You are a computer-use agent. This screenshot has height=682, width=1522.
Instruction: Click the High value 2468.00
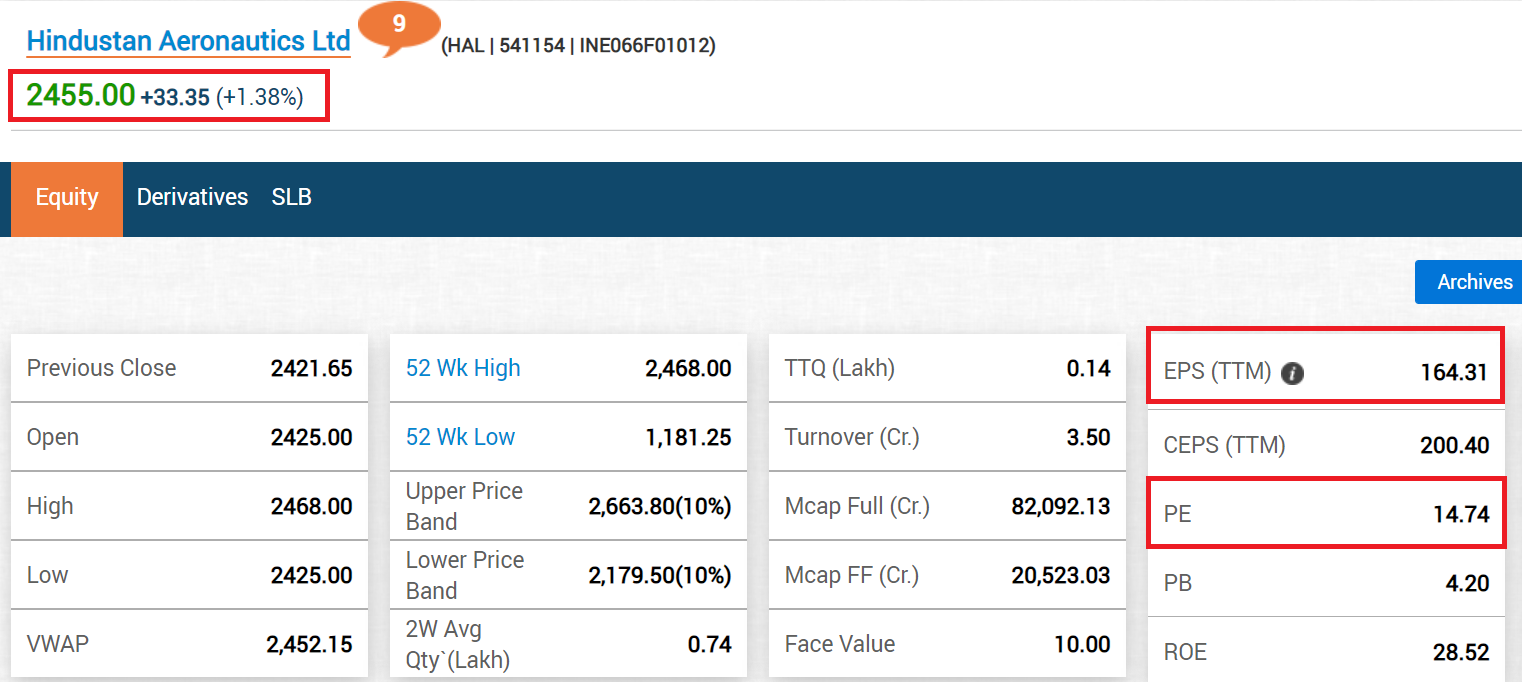point(311,506)
